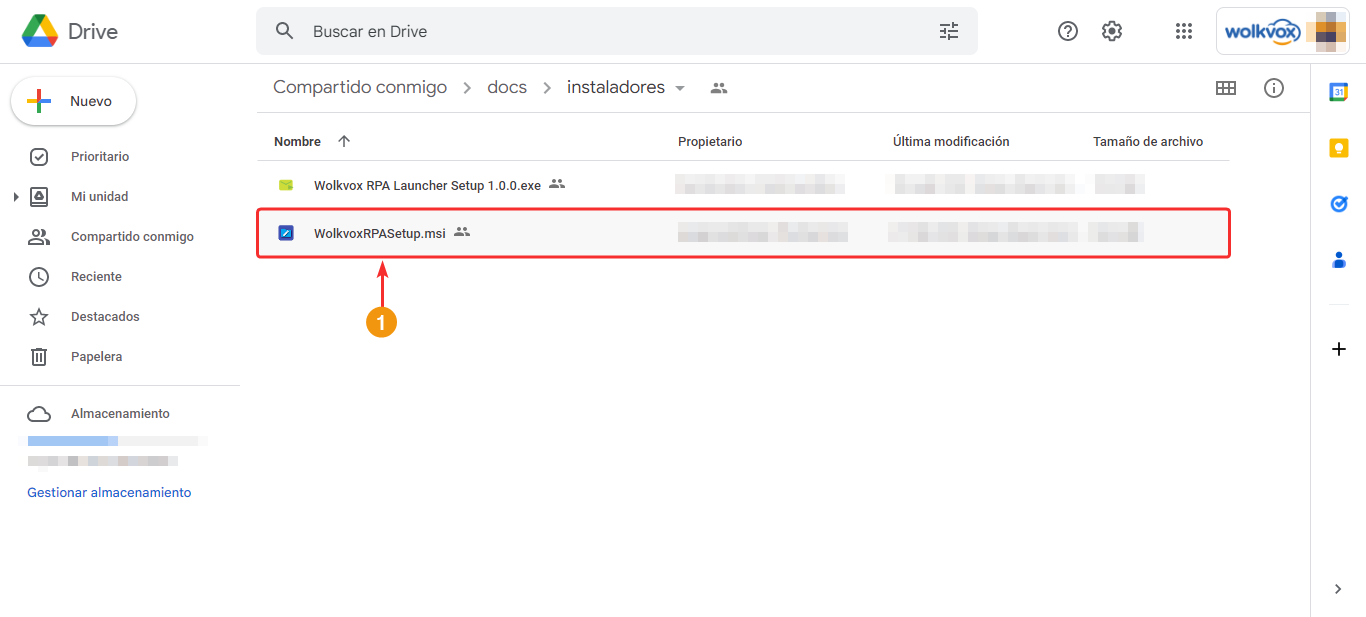Viewport: 1366px width, 617px height.
Task: Select Wolkvox RPA Launcher Setup 1.0.0.exe
Action: tap(427, 186)
